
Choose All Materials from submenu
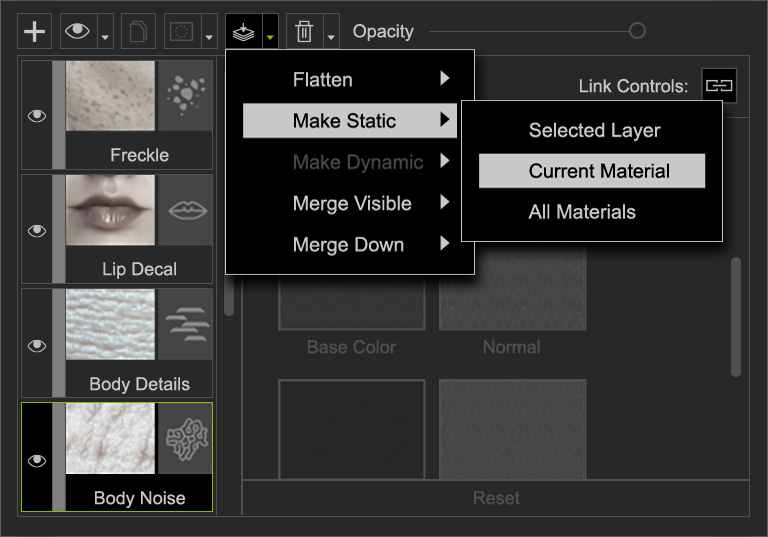(582, 212)
